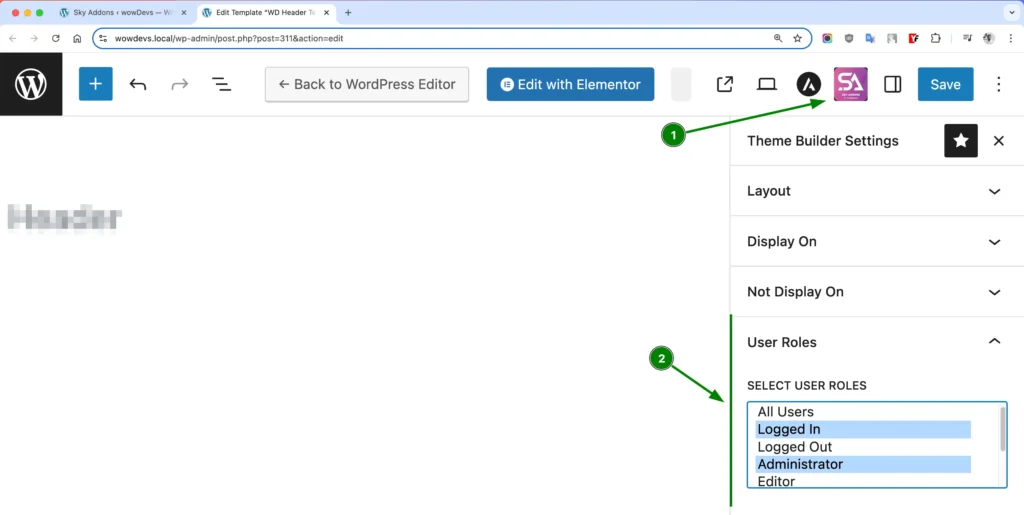The width and height of the screenshot is (1024, 515).
Task: Close the Sky Addons browser tab
Action: 184,12
